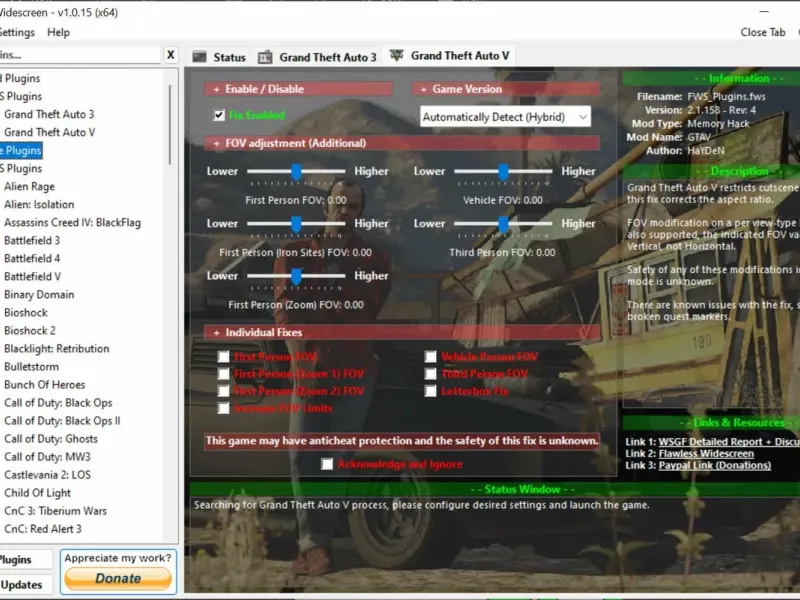This screenshot has width=800, height=600.
Task: Select Call of Duty: Ghosts plugin
Action: (x=51, y=439)
